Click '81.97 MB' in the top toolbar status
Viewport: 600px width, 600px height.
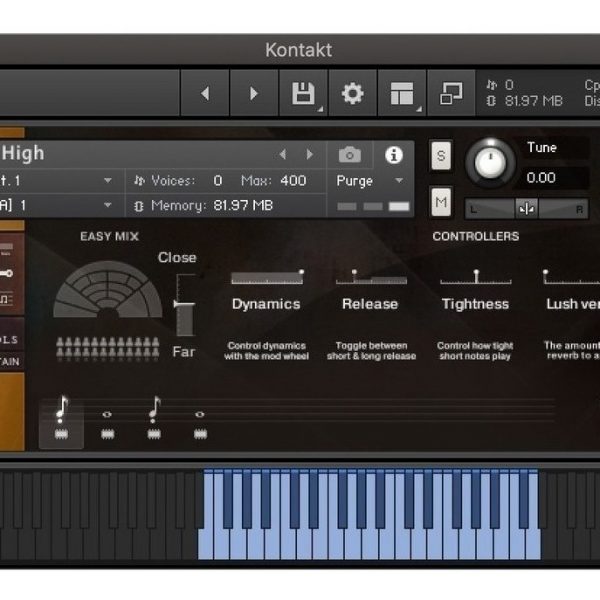(534, 101)
